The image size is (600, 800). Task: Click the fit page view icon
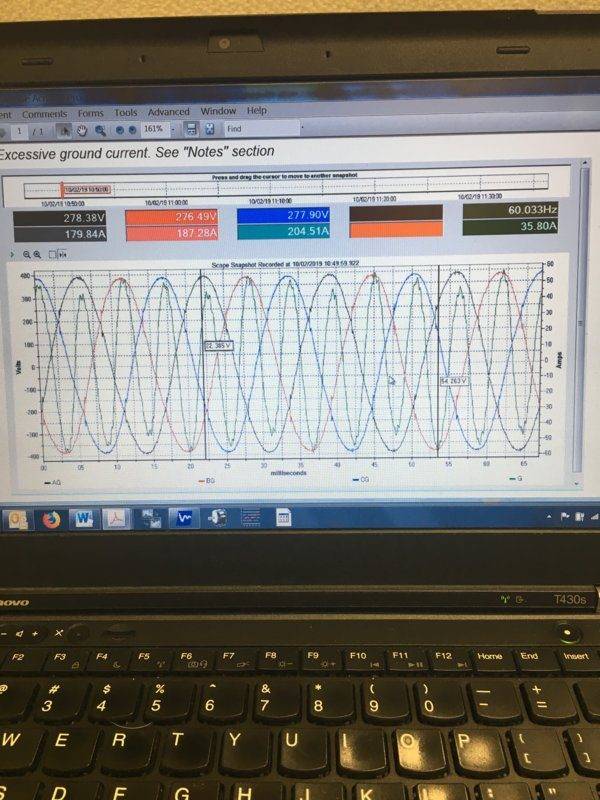point(210,129)
